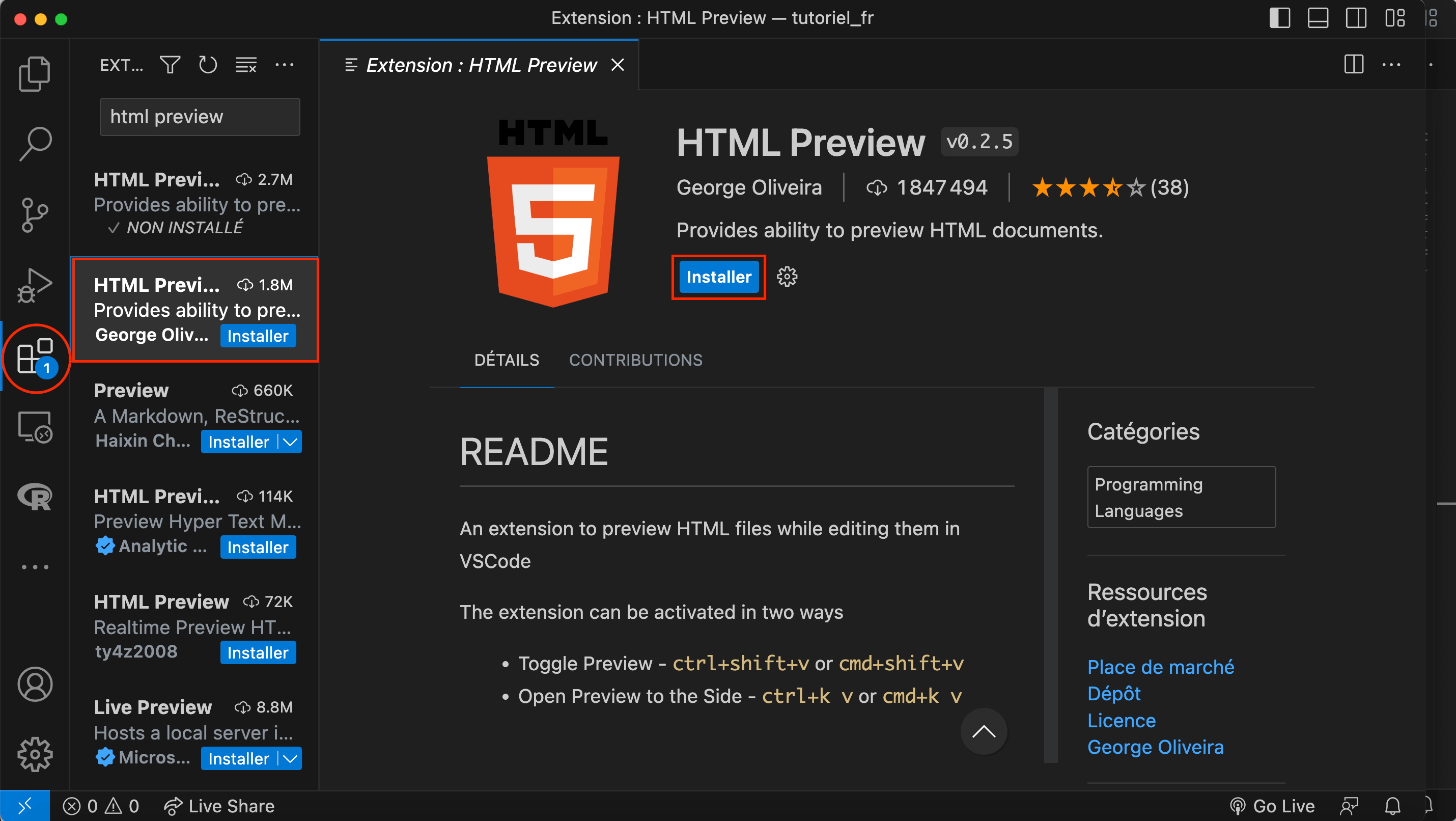Click the html preview search field
Image resolution: width=1456 pixels, height=821 pixels.
pyautogui.click(x=200, y=117)
